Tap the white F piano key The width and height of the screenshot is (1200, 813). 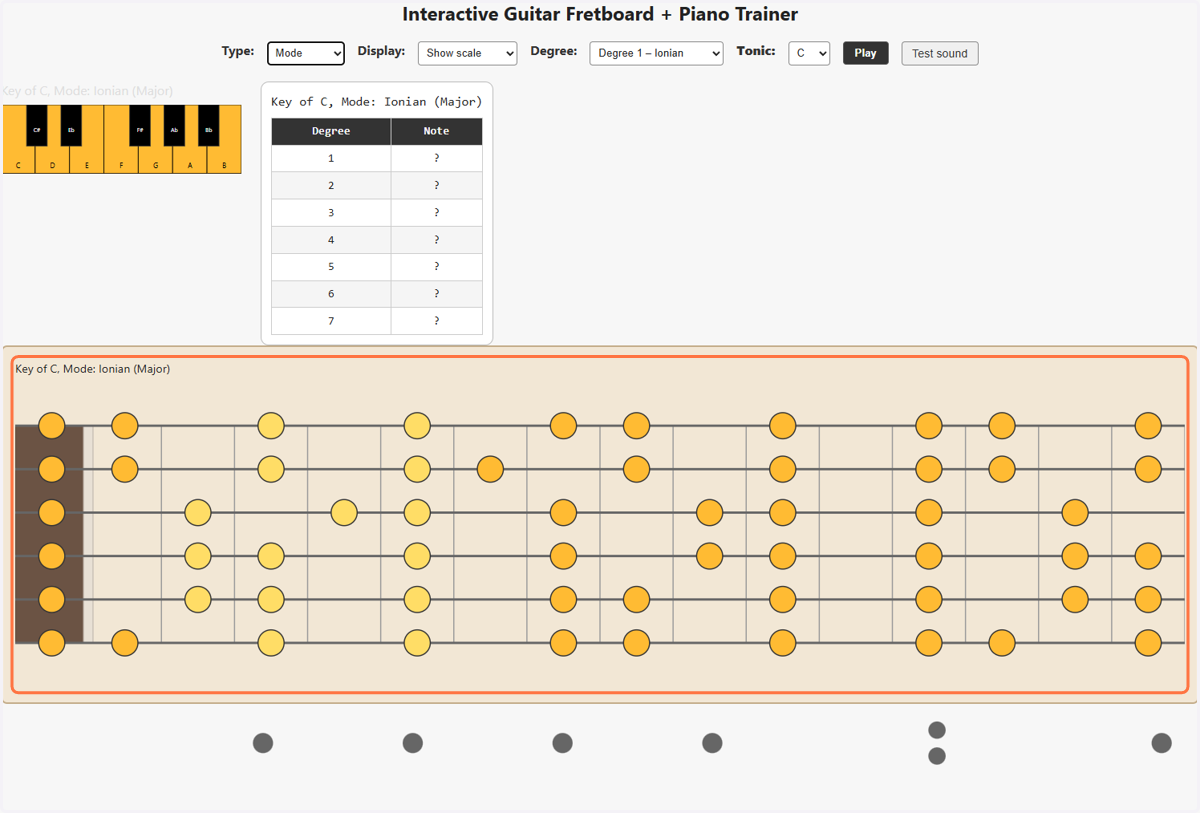[121, 160]
